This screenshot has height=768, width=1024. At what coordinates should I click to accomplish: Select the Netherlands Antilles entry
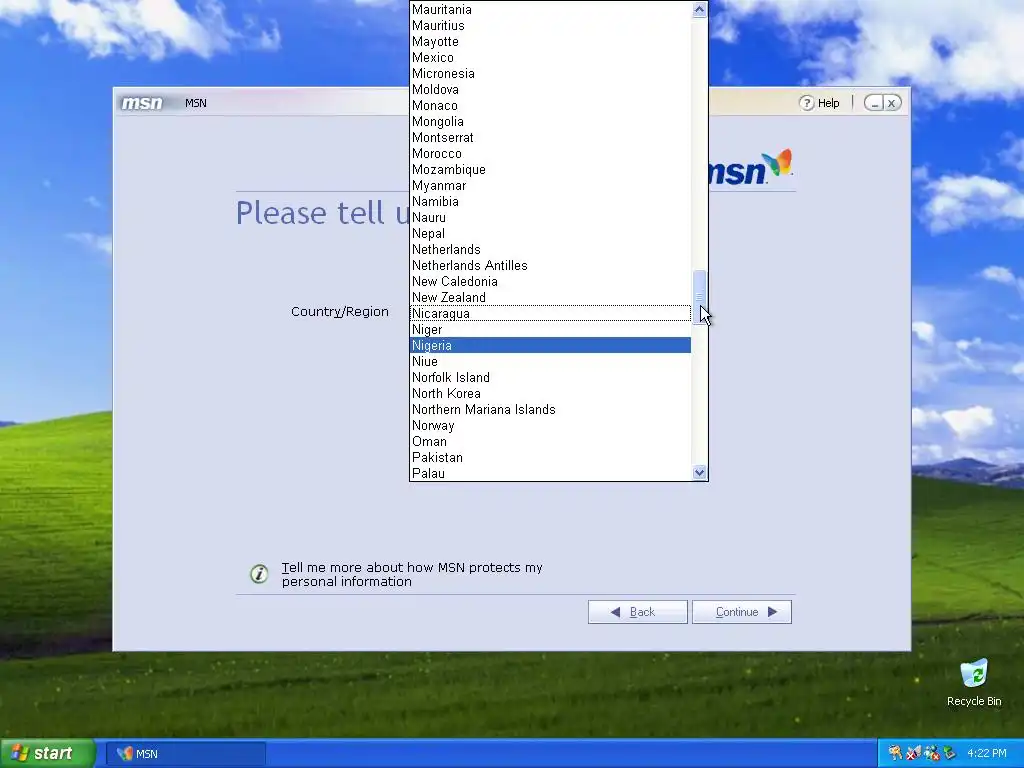coord(551,266)
